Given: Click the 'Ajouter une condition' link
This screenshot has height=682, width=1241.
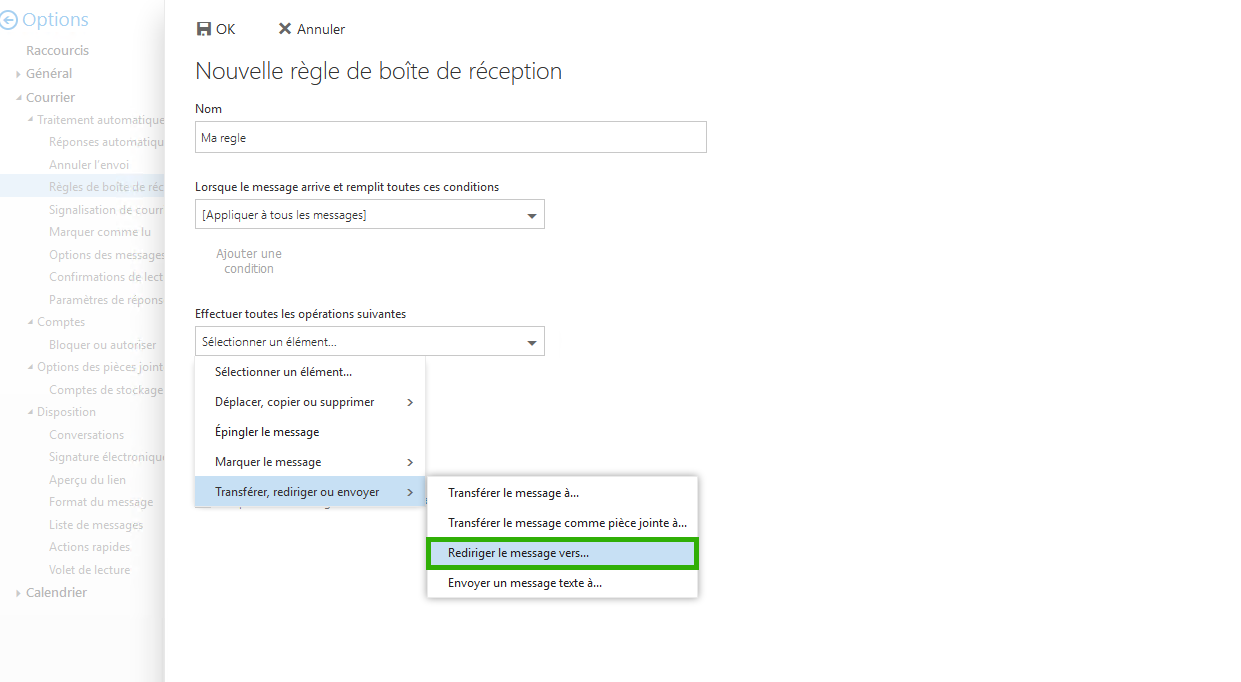Looking at the screenshot, I should [x=249, y=261].
